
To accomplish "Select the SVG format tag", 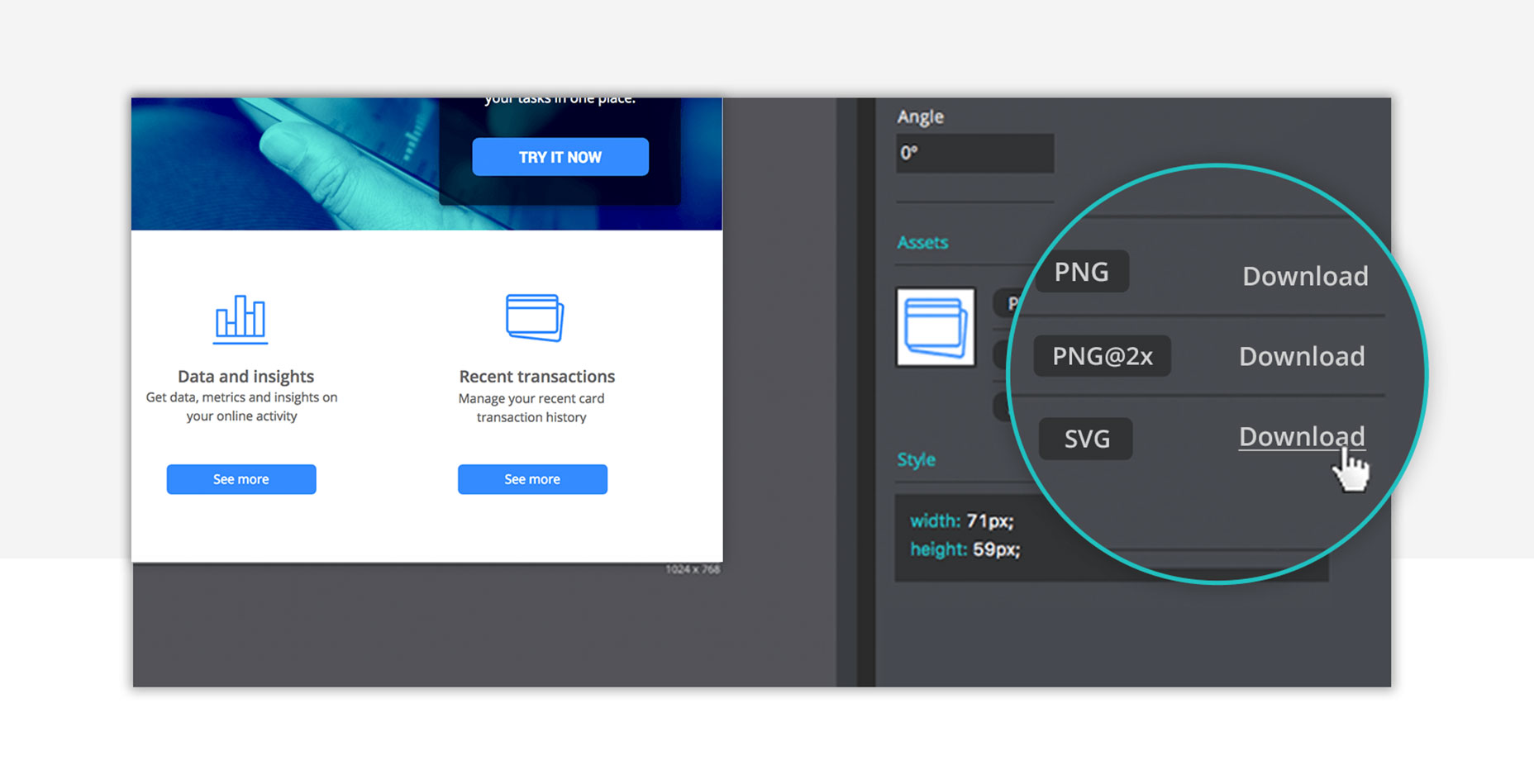I will (x=1086, y=439).
